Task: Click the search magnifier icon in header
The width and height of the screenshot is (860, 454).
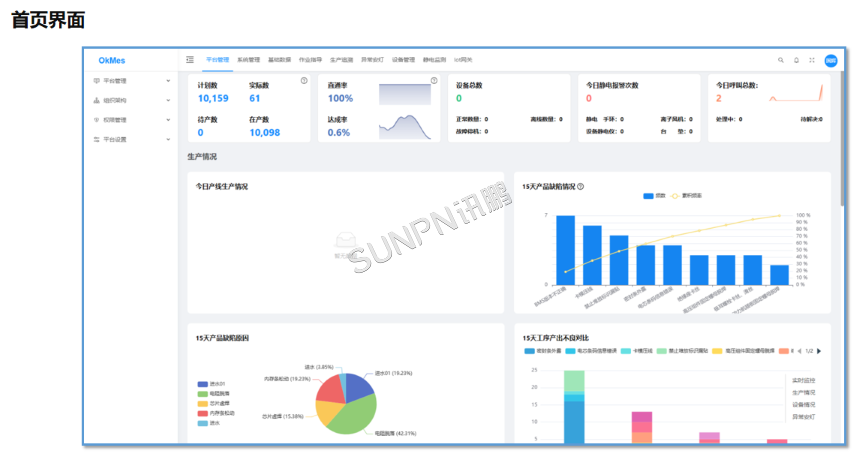Action: [780, 60]
